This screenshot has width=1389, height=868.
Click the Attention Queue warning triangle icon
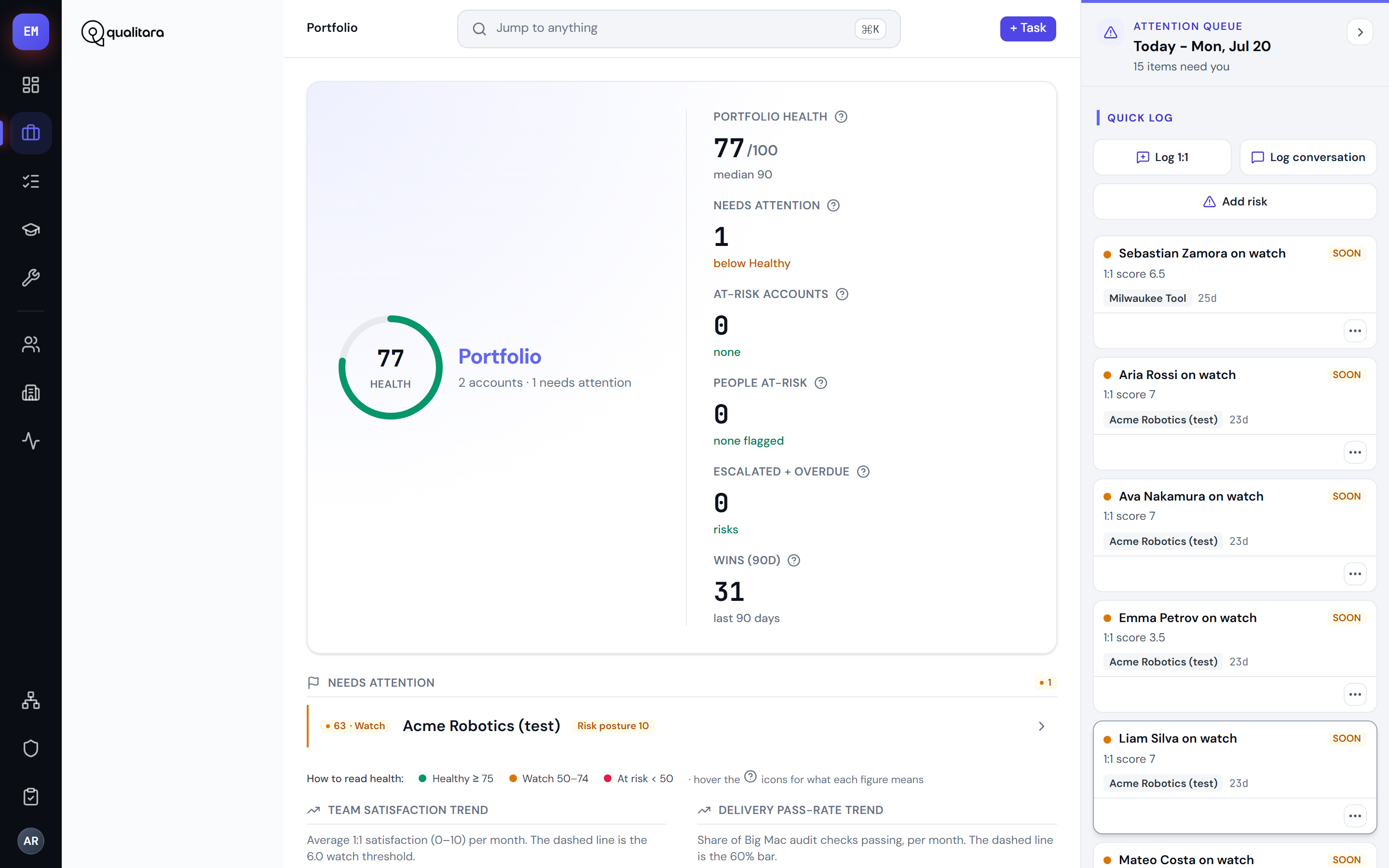coord(1111,32)
